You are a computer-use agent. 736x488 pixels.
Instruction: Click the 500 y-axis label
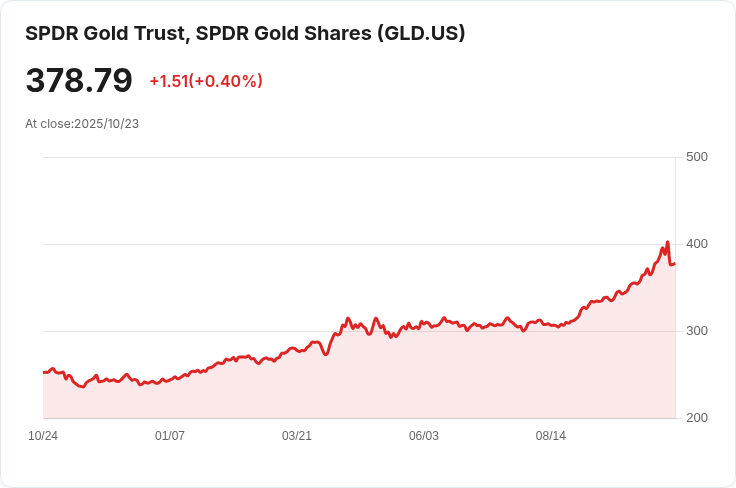[x=697, y=157]
